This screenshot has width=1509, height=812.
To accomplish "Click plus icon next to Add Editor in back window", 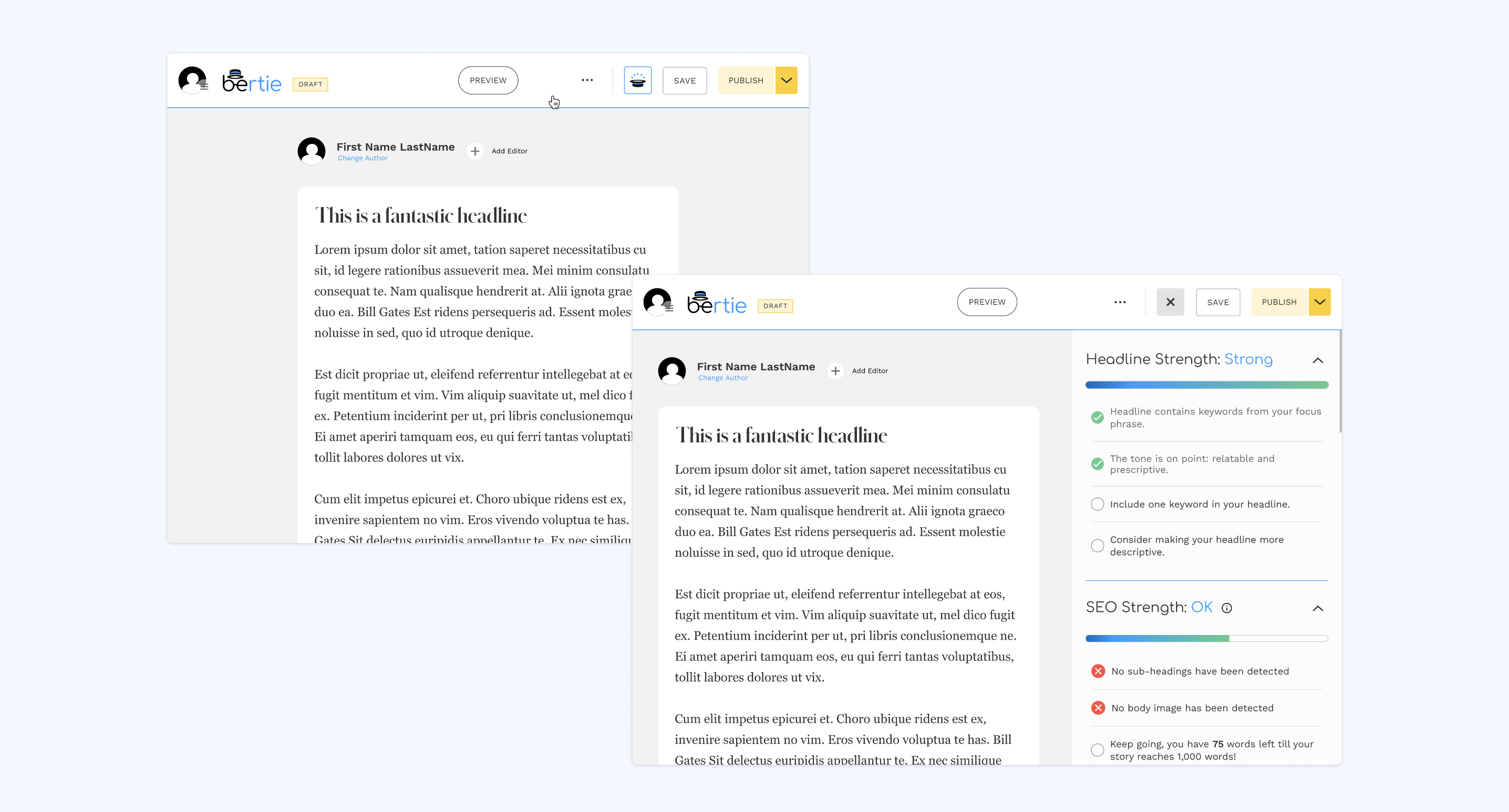I will [474, 151].
